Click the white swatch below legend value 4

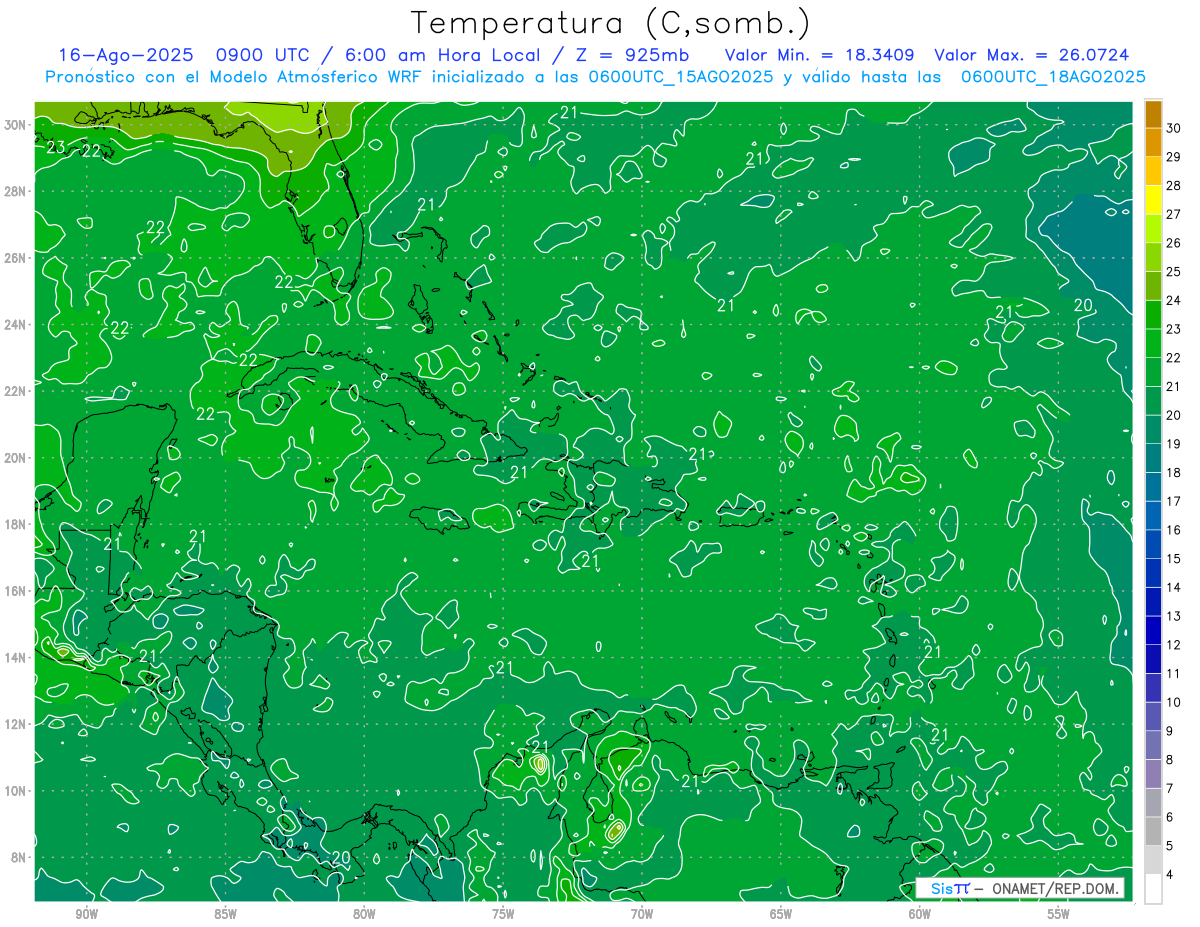coord(1153,889)
